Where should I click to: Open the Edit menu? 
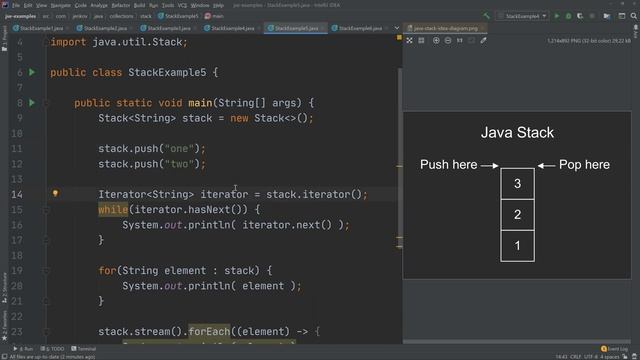coord(28,5)
